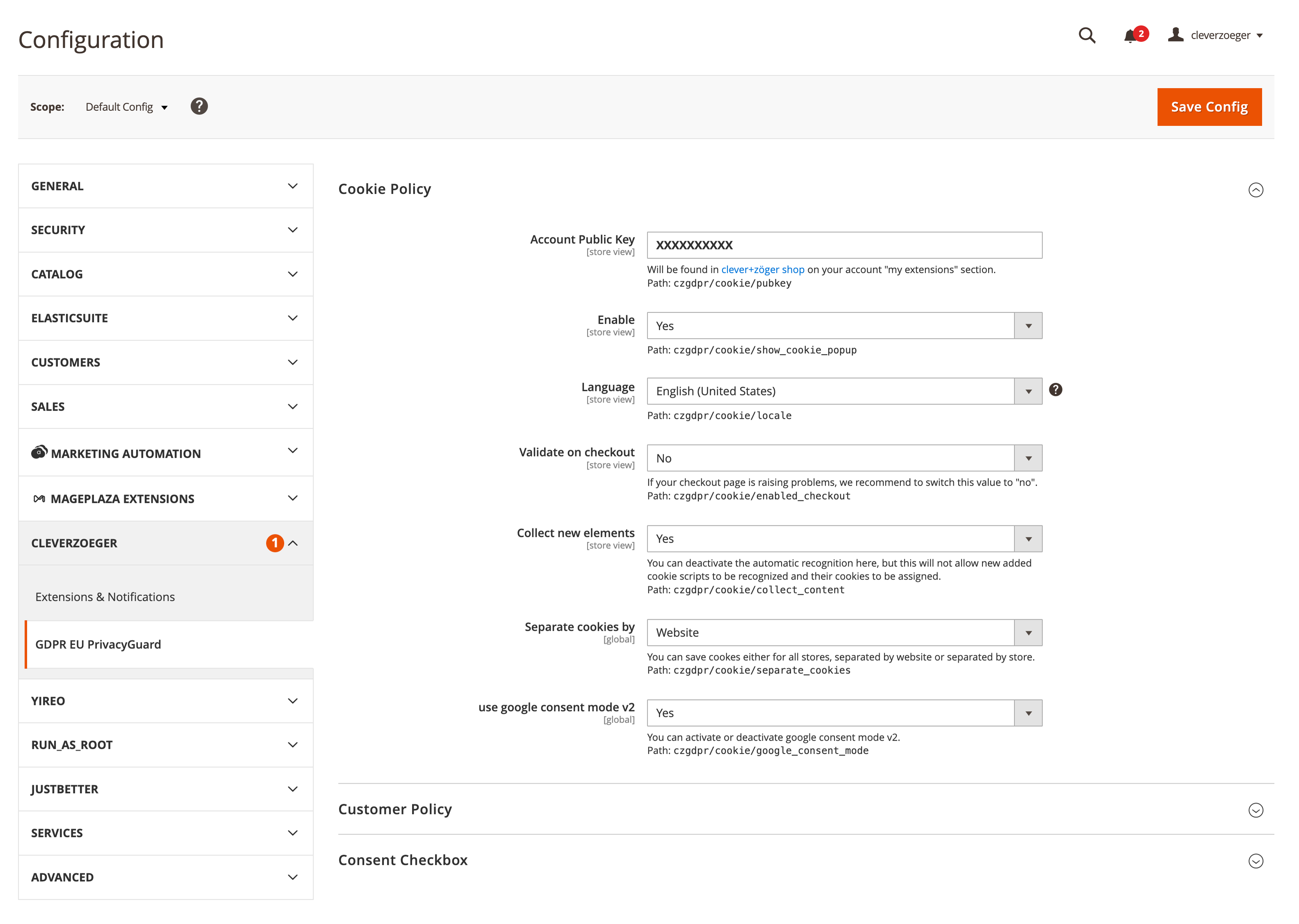This screenshot has width=1299, height=924.
Task: Open the Separate cookies by dropdown
Action: pos(844,633)
